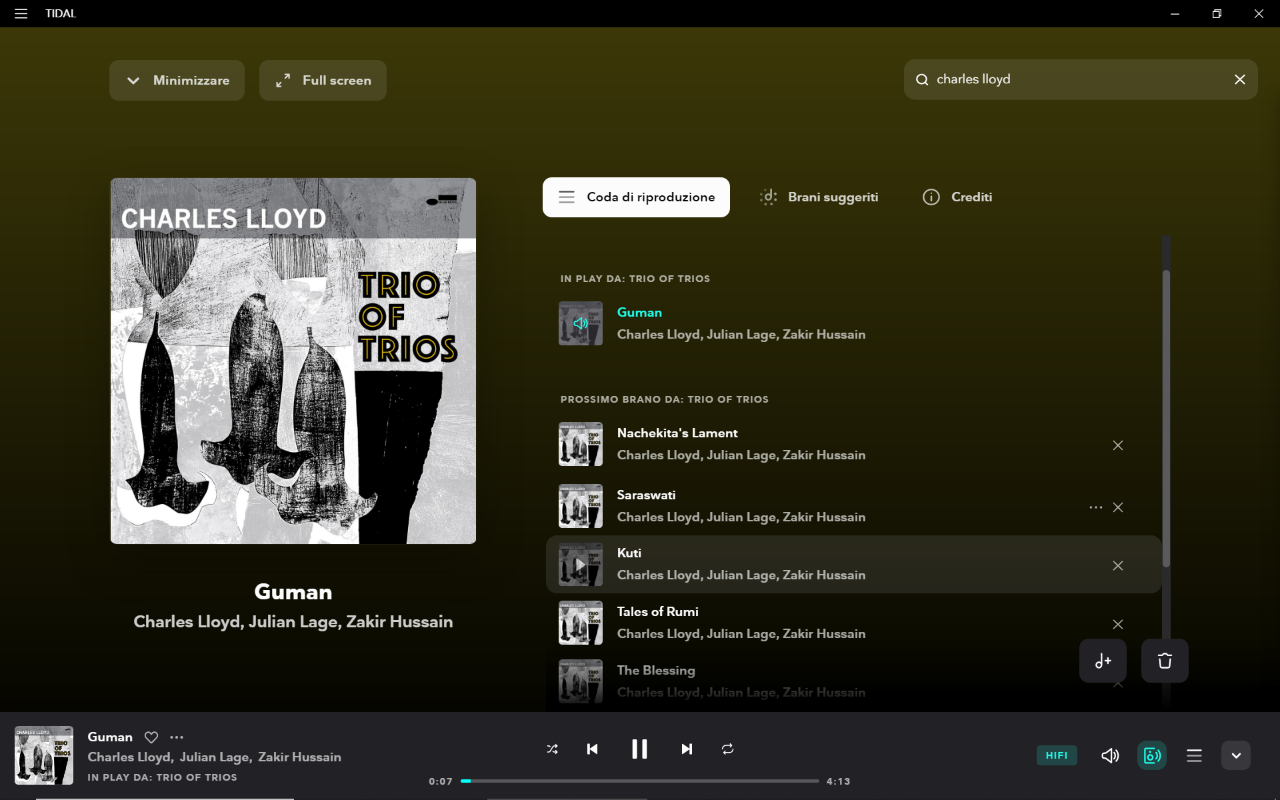The image size is (1280, 800).
Task: Like Guman with the heart icon
Action: click(x=151, y=737)
